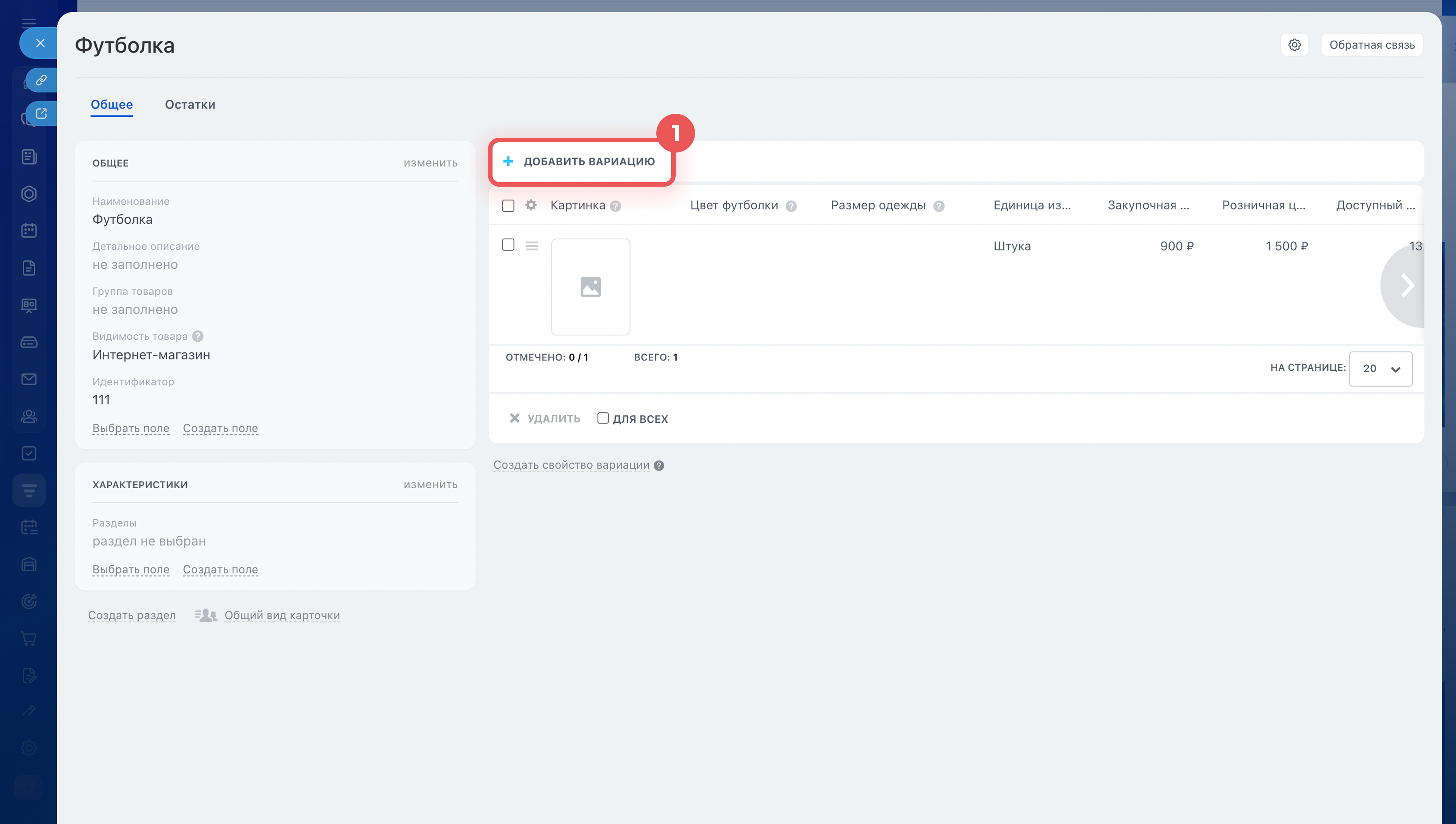Open the per-page count dropdown showing 20
Image resolution: width=1456 pixels, height=824 pixels.
coord(1380,368)
